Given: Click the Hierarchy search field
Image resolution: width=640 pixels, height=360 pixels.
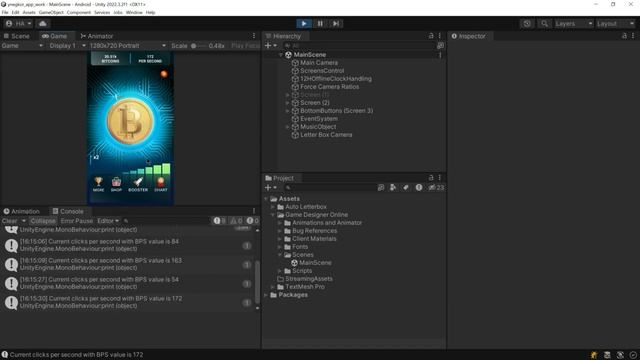Looking at the screenshot, I should click(x=359, y=46).
